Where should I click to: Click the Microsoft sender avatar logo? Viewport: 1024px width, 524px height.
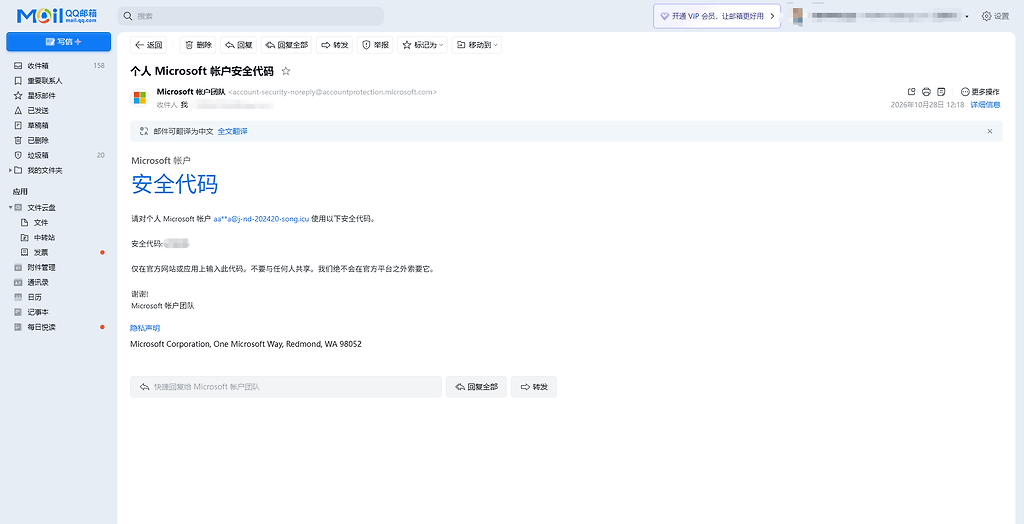coord(140,98)
